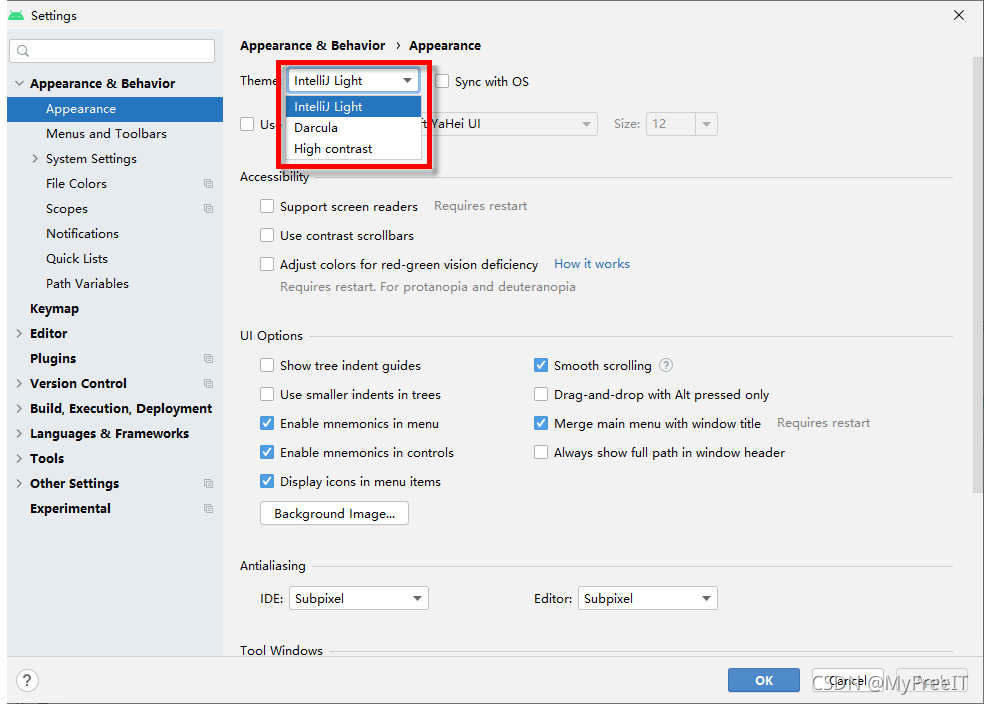
Task: Enable Use contrast scrollbars
Action: point(267,235)
